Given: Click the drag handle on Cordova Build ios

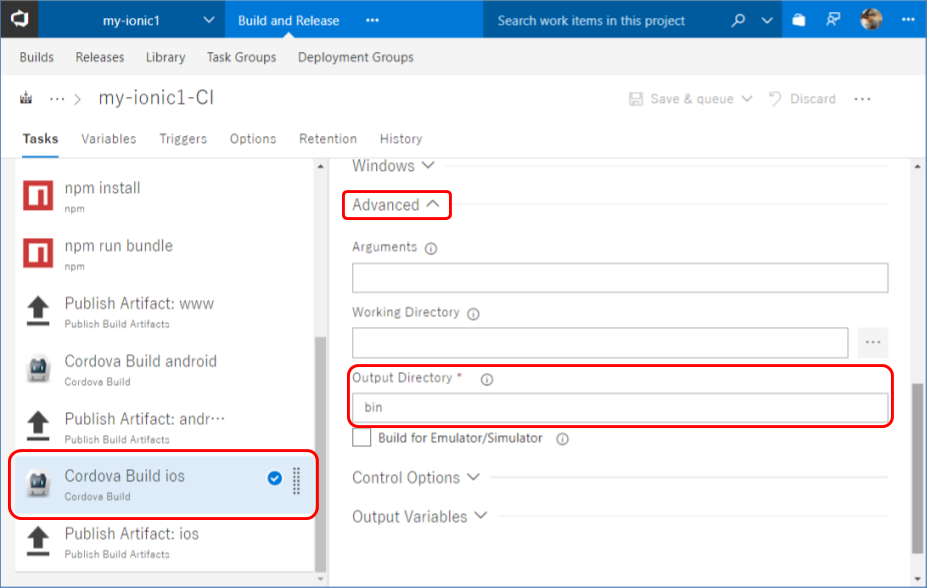Looking at the screenshot, I should [297, 481].
